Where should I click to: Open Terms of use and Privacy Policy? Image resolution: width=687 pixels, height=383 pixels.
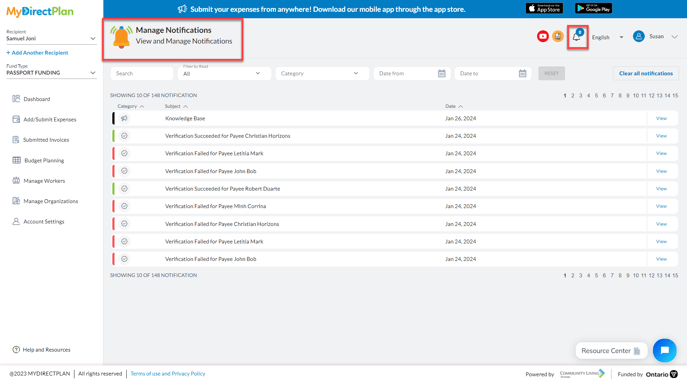coord(168,374)
